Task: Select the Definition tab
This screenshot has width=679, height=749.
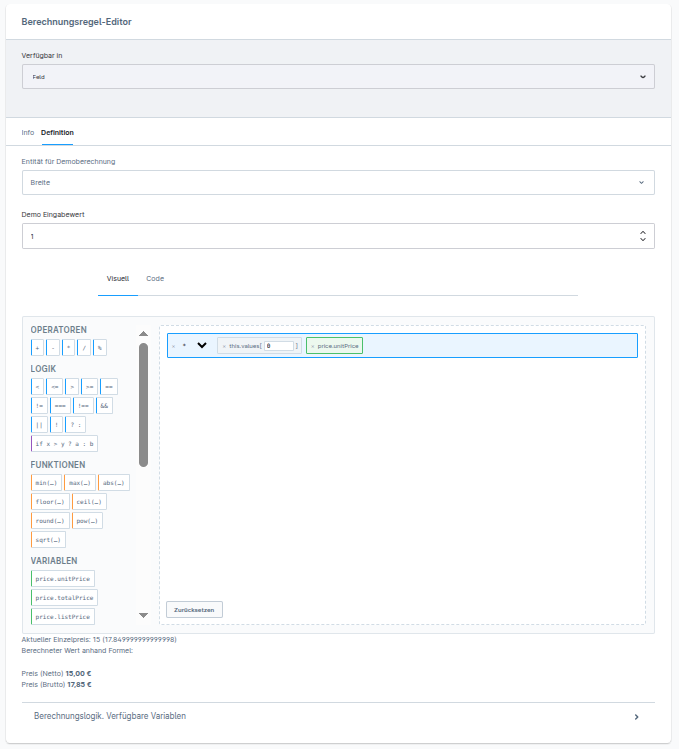Action: (x=57, y=132)
